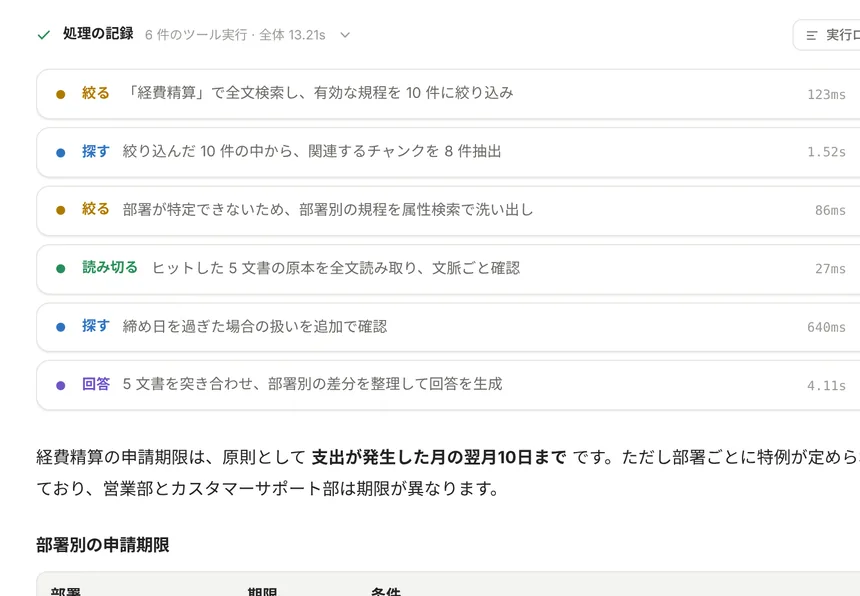The height and width of the screenshot is (596, 860).
Task: Click the green checkmark beside 処理の記録
Action: tap(43, 35)
